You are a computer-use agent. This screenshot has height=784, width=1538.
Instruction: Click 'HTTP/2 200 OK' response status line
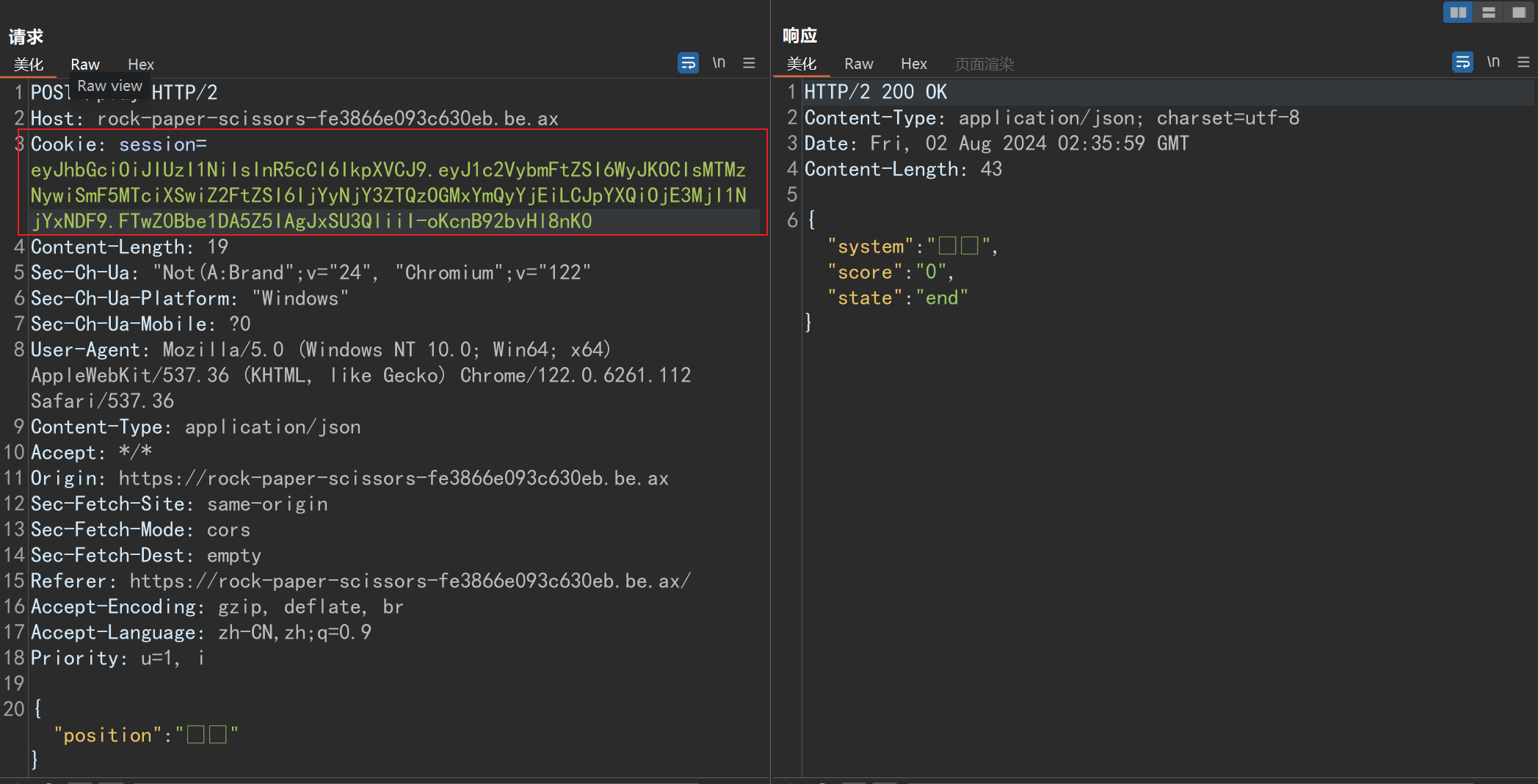(x=876, y=92)
